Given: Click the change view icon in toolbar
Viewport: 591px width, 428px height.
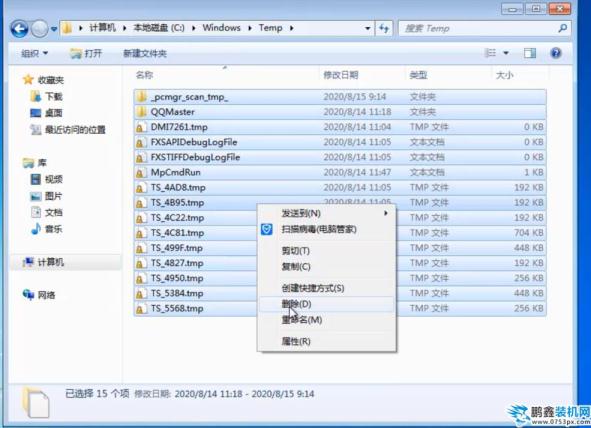Looking at the screenshot, I should [x=490, y=53].
